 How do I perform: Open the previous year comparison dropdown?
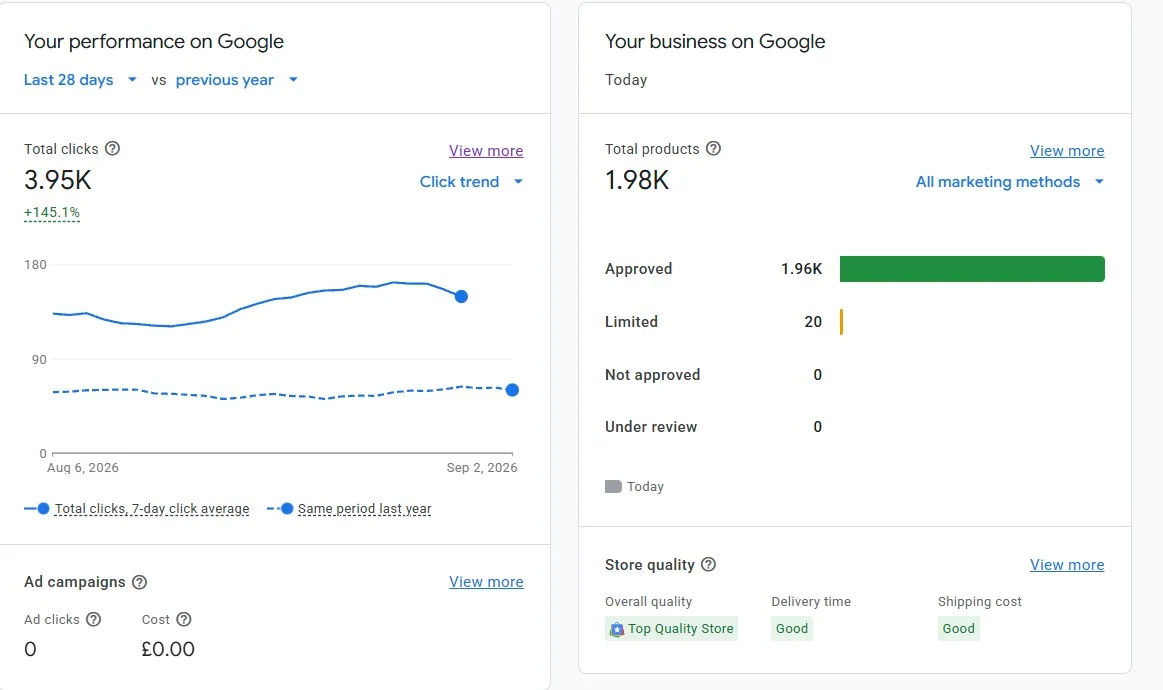pos(237,79)
